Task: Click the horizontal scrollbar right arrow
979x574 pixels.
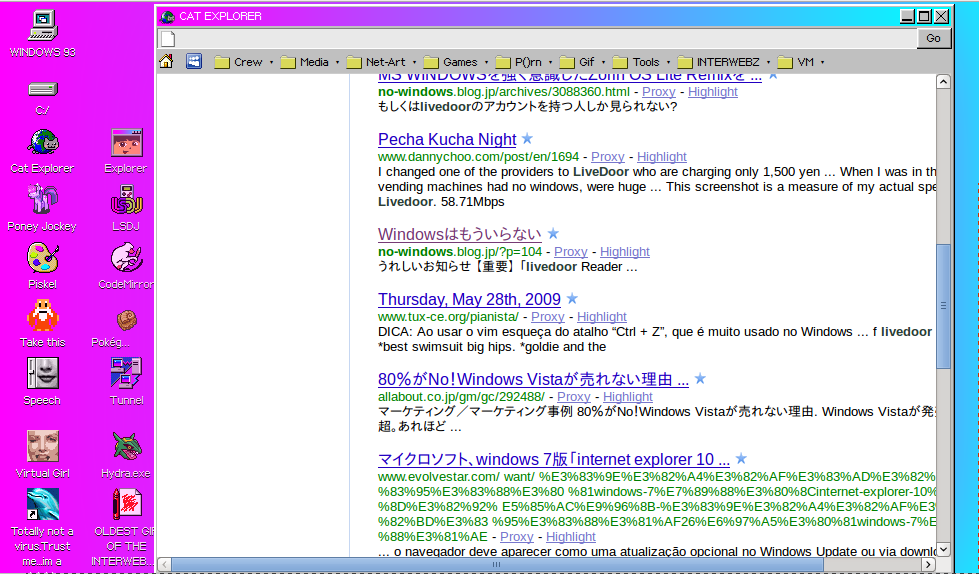Action: (929, 565)
